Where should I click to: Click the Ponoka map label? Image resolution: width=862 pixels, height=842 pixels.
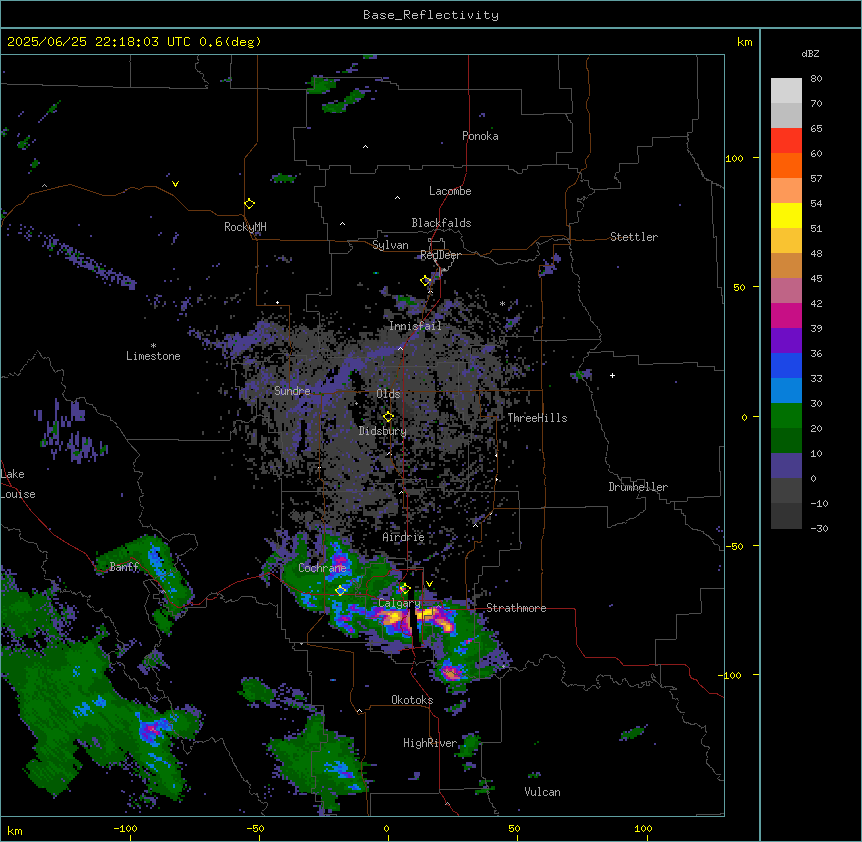click(480, 136)
